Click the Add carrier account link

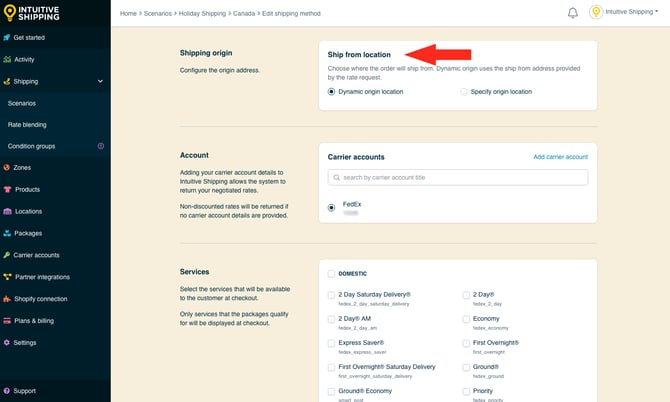tap(558, 157)
